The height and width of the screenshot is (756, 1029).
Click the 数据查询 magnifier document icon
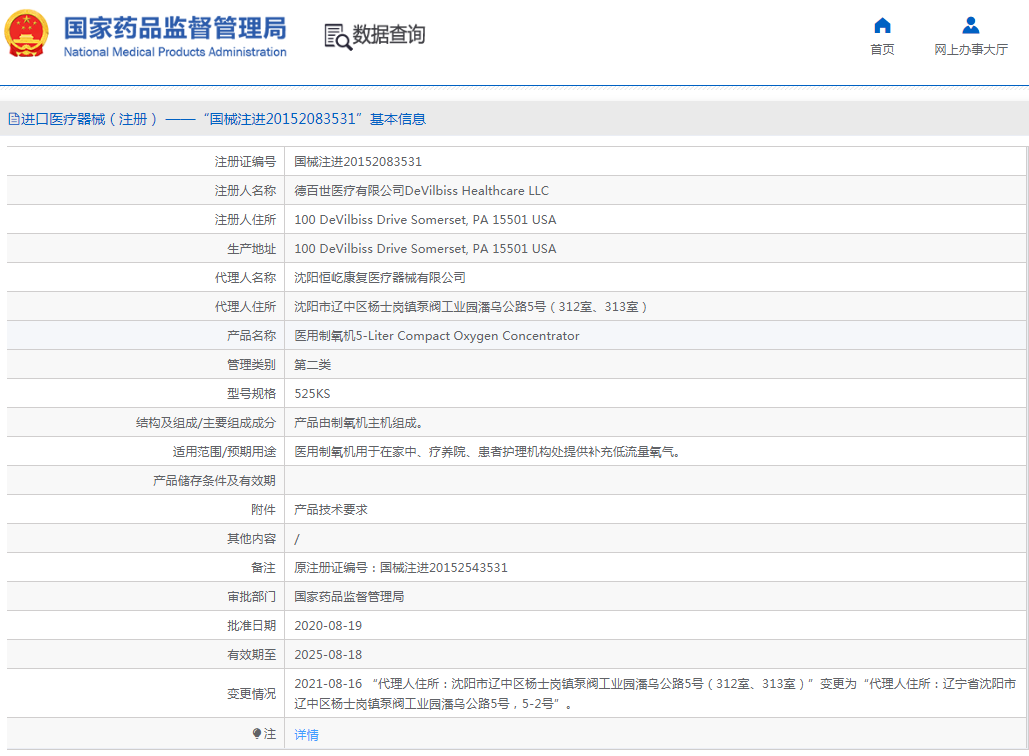click(x=338, y=36)
